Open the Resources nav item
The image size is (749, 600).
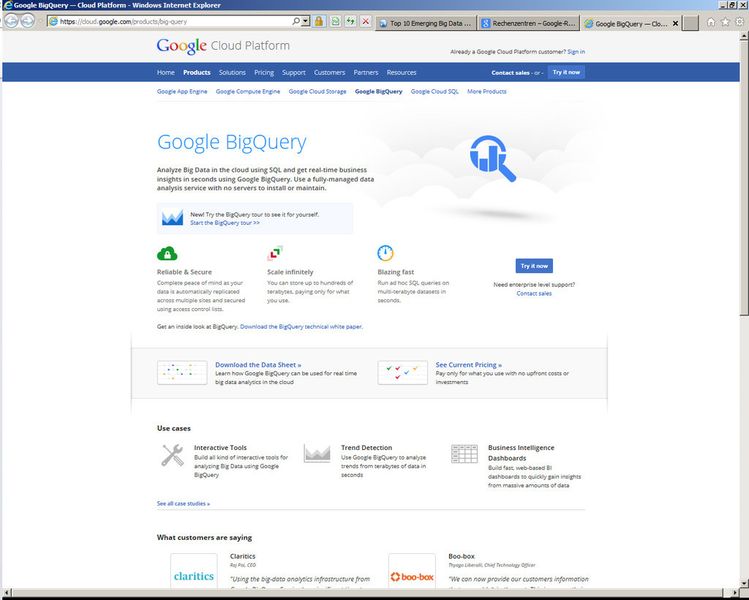point(402,73)
